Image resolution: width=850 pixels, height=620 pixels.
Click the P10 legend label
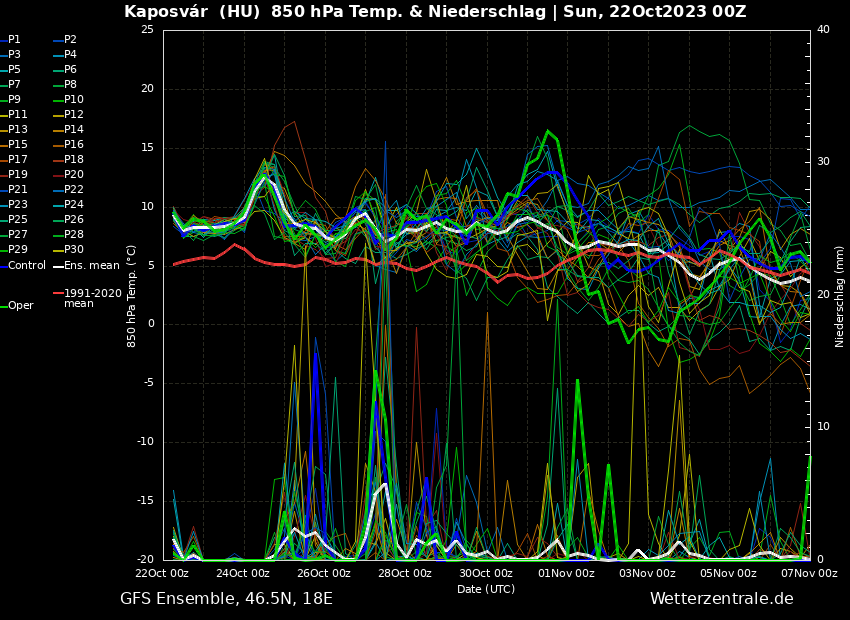(74, 100)
